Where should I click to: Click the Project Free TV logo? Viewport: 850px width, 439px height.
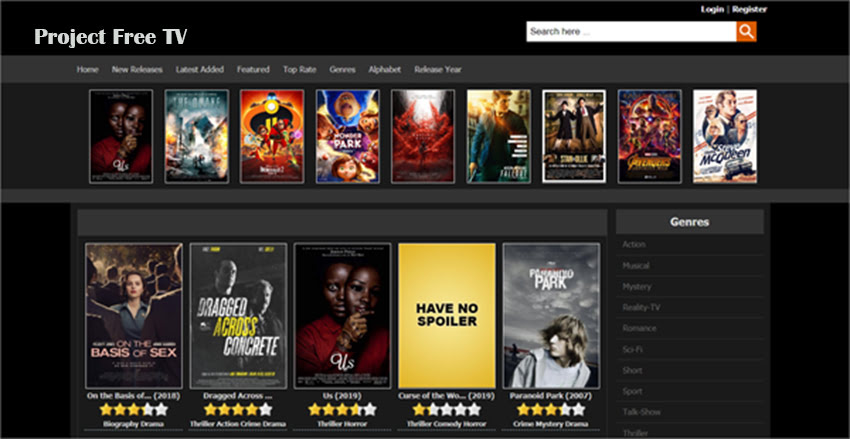(x=111, y=36)
